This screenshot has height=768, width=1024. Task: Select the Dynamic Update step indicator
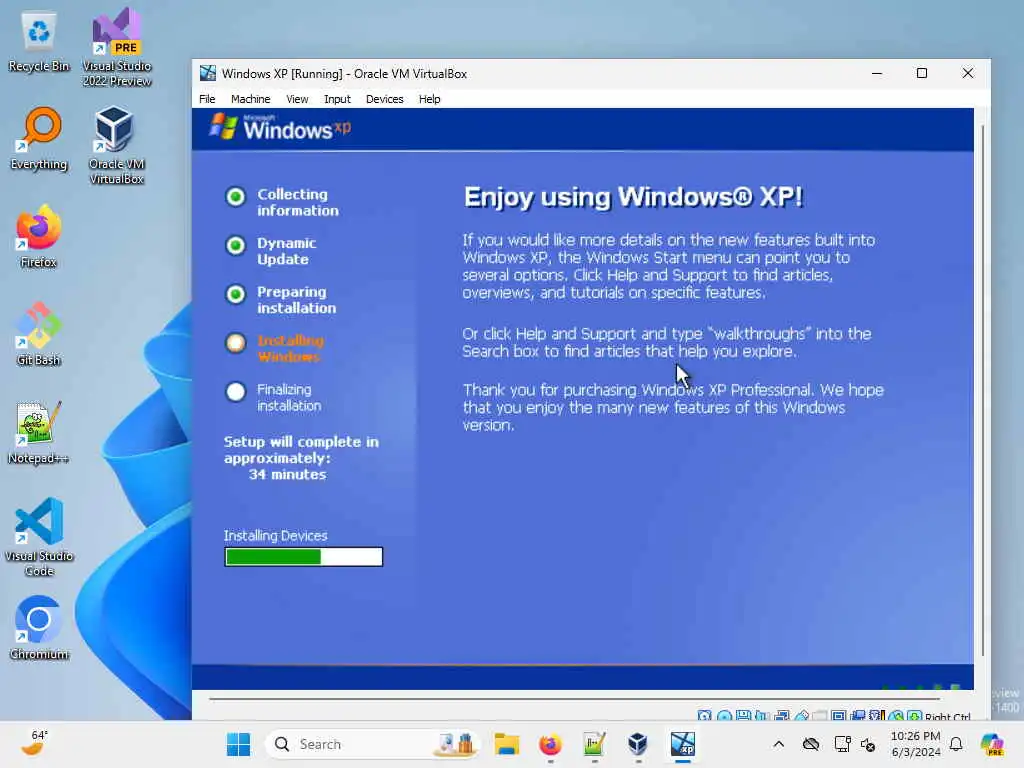point(236,246)
